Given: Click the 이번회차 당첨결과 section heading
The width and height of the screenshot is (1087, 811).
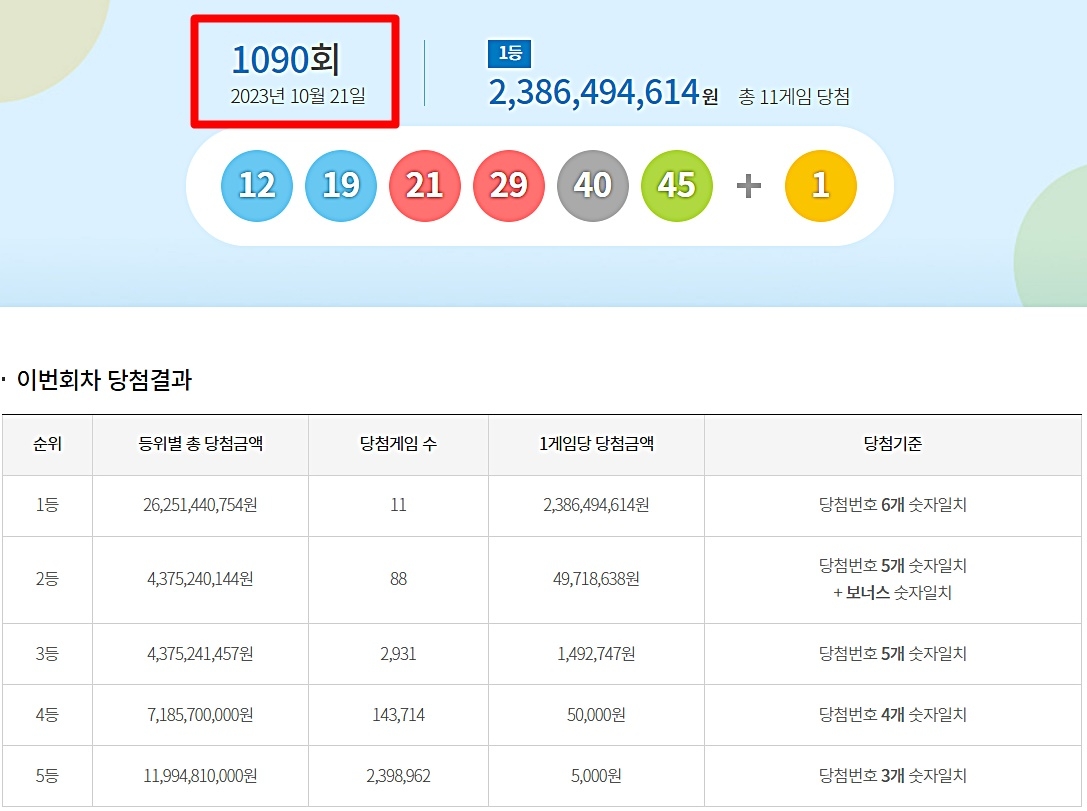Looking at the screenshot, I should tap(104, 380).
